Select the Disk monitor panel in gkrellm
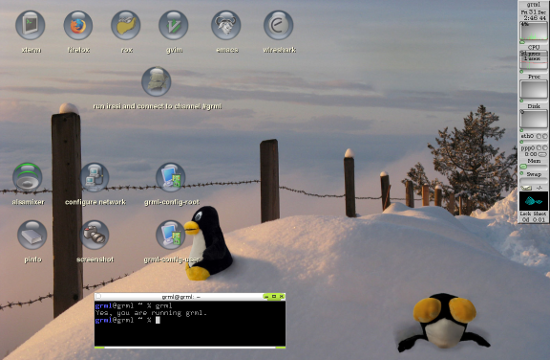Image resolution: width=550 pixels, height=360 pixels. tap(534, 119)
